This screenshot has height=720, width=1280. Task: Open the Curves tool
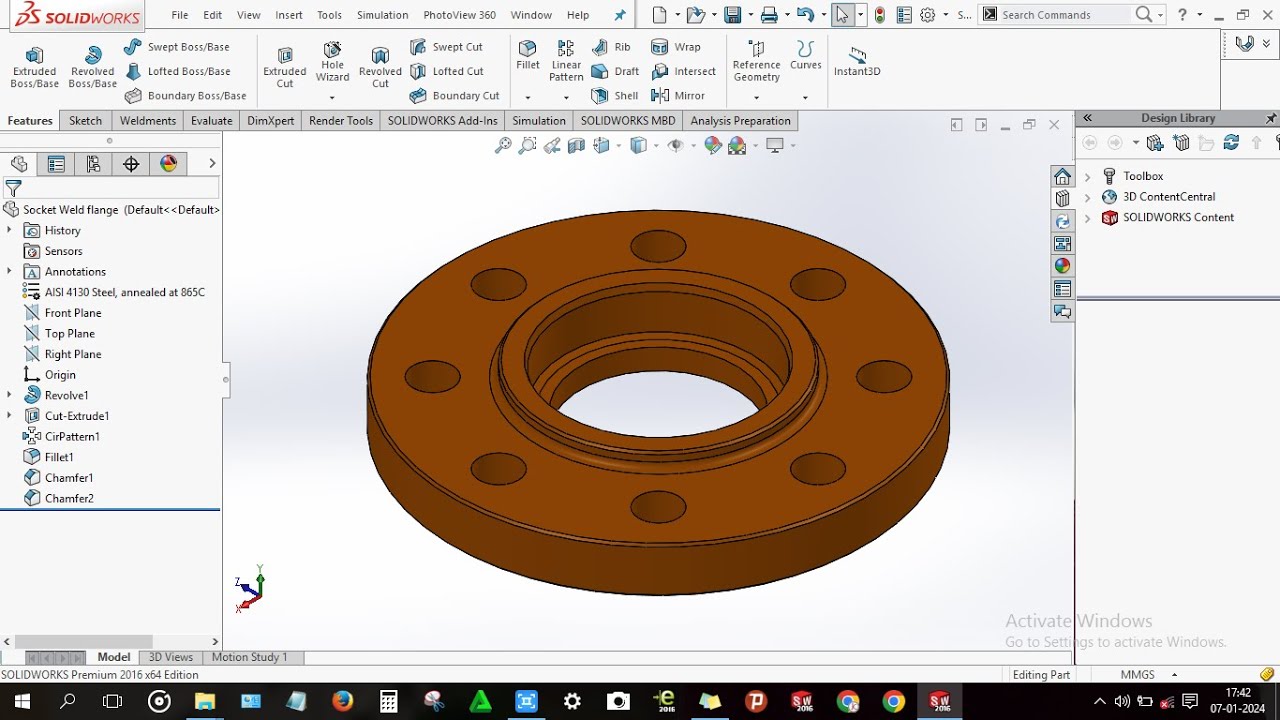tap(805, 56)
